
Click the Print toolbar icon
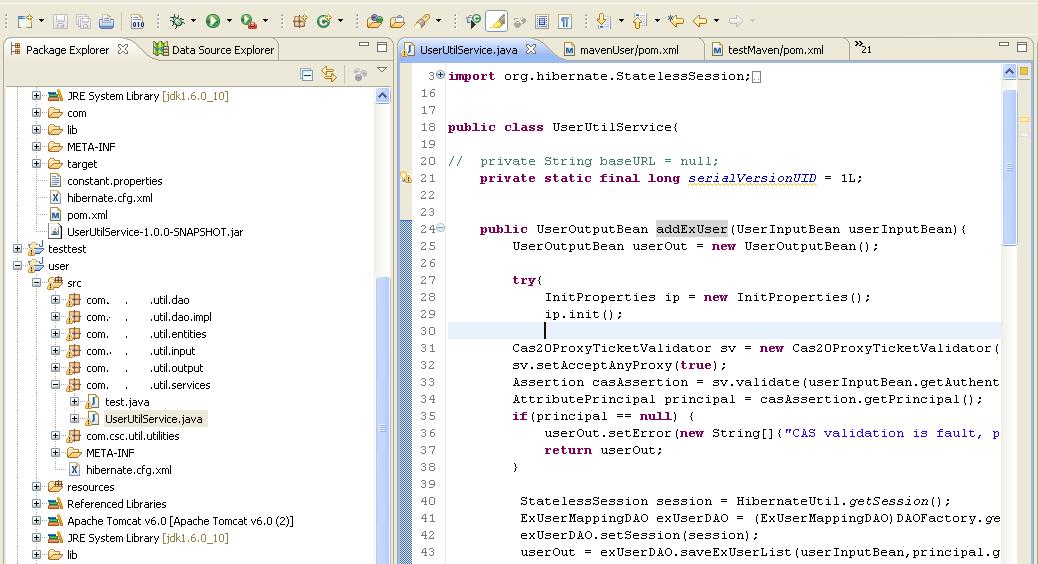click(106, 21)
